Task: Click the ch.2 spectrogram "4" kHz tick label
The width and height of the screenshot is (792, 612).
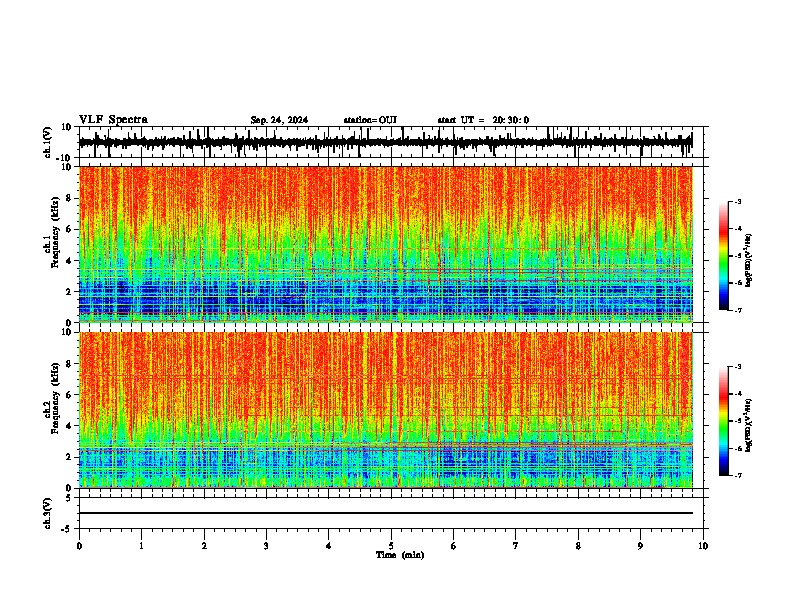Action: click(x=70, y=426)
